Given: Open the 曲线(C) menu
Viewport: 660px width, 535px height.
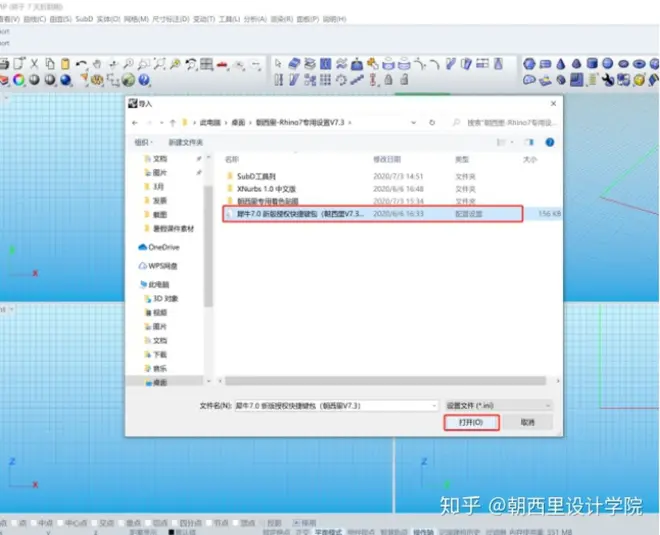Looking at the screenshot, I should (x=35, y=19).
